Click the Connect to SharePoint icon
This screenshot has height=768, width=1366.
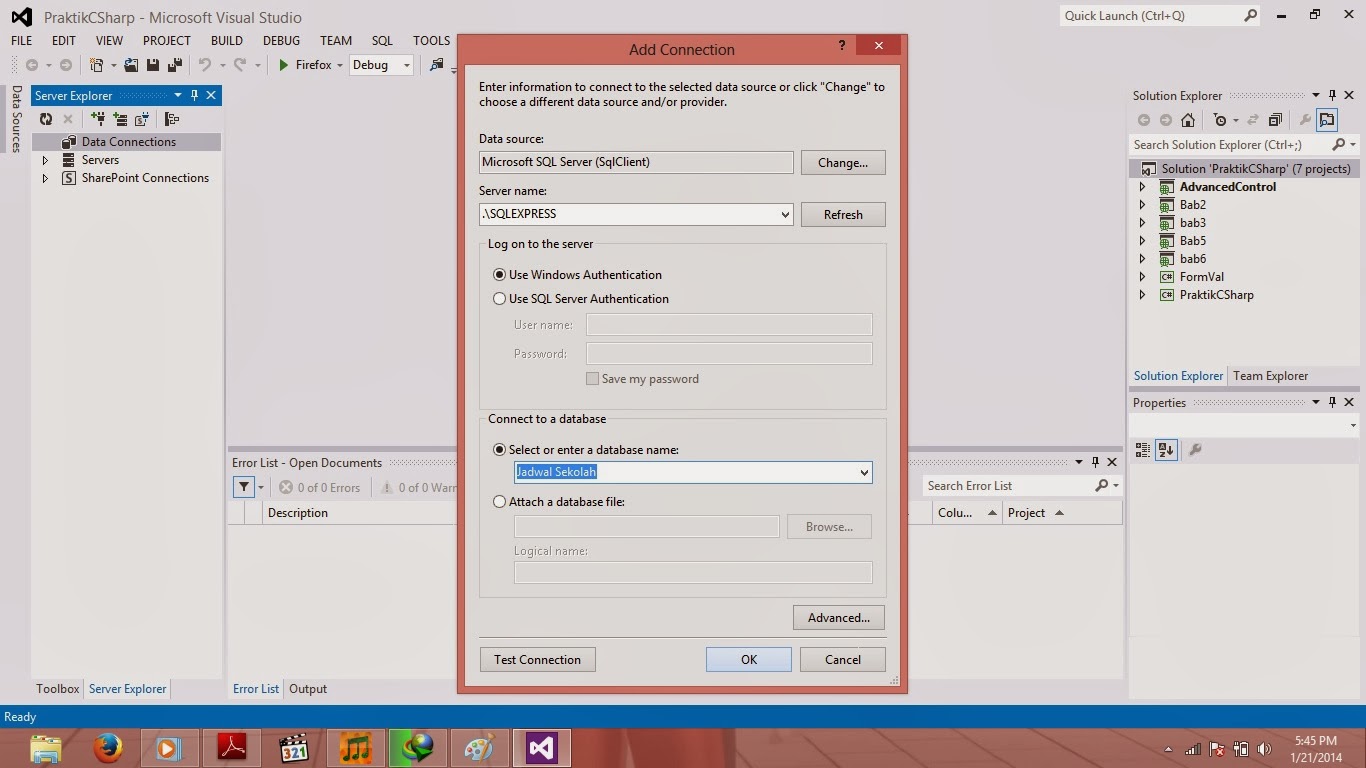(141, 118)
